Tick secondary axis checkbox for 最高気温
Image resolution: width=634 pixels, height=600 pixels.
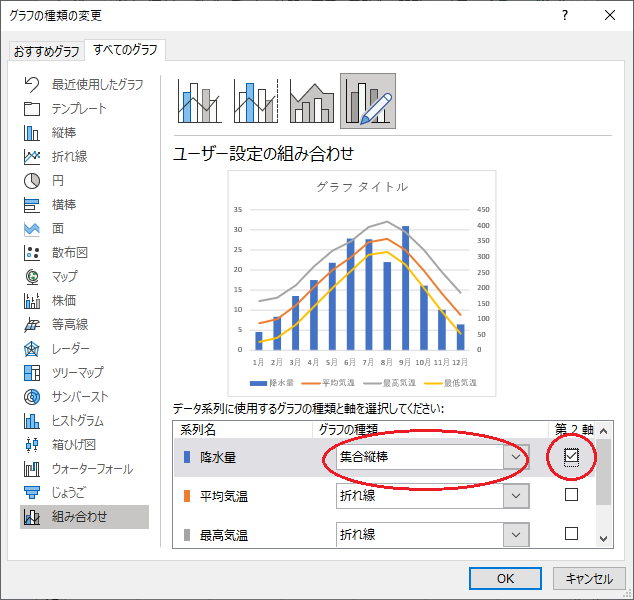(571, 534)
